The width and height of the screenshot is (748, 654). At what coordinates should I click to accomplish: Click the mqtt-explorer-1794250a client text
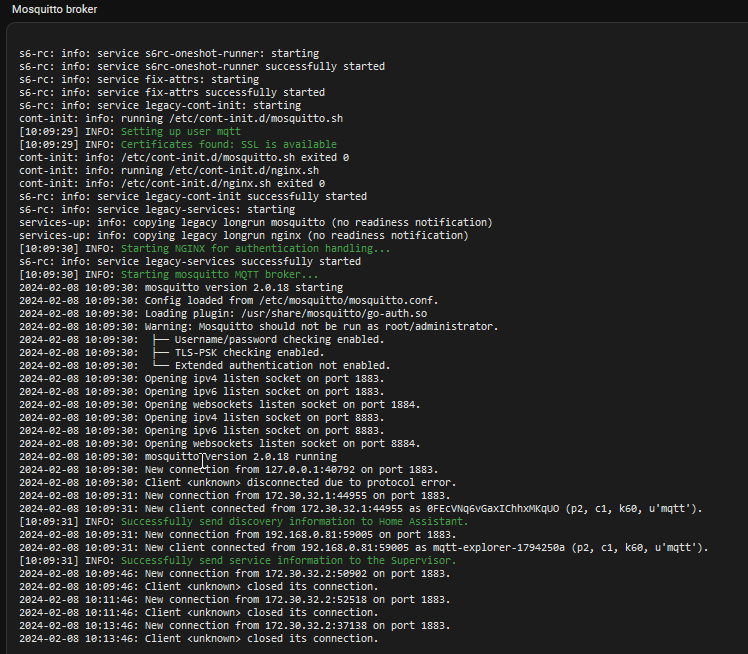pos(499,548)
